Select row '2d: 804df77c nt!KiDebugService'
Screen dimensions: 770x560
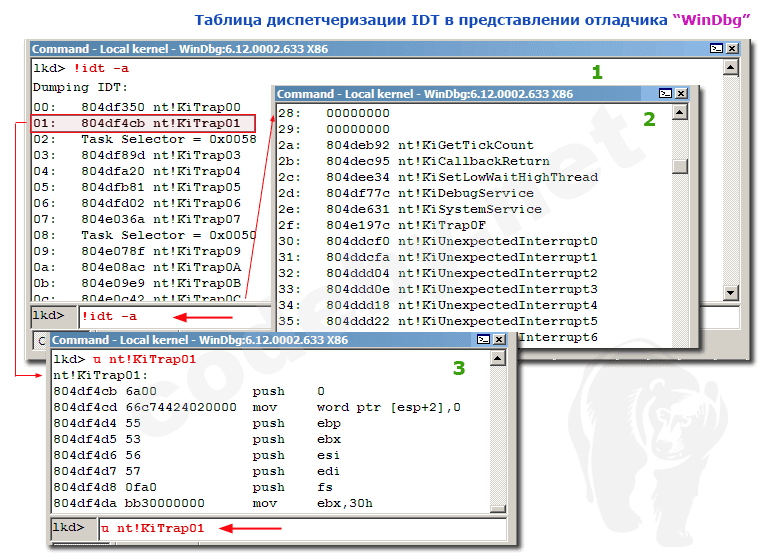point(406,193)
